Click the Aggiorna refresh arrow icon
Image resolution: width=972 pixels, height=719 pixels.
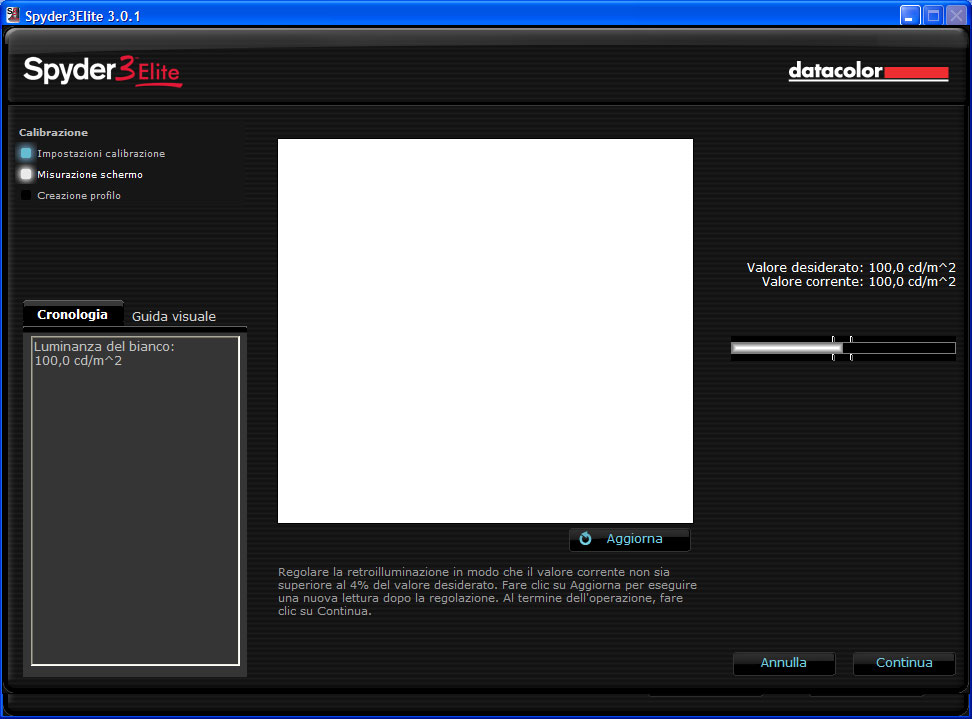coord(585,539)
